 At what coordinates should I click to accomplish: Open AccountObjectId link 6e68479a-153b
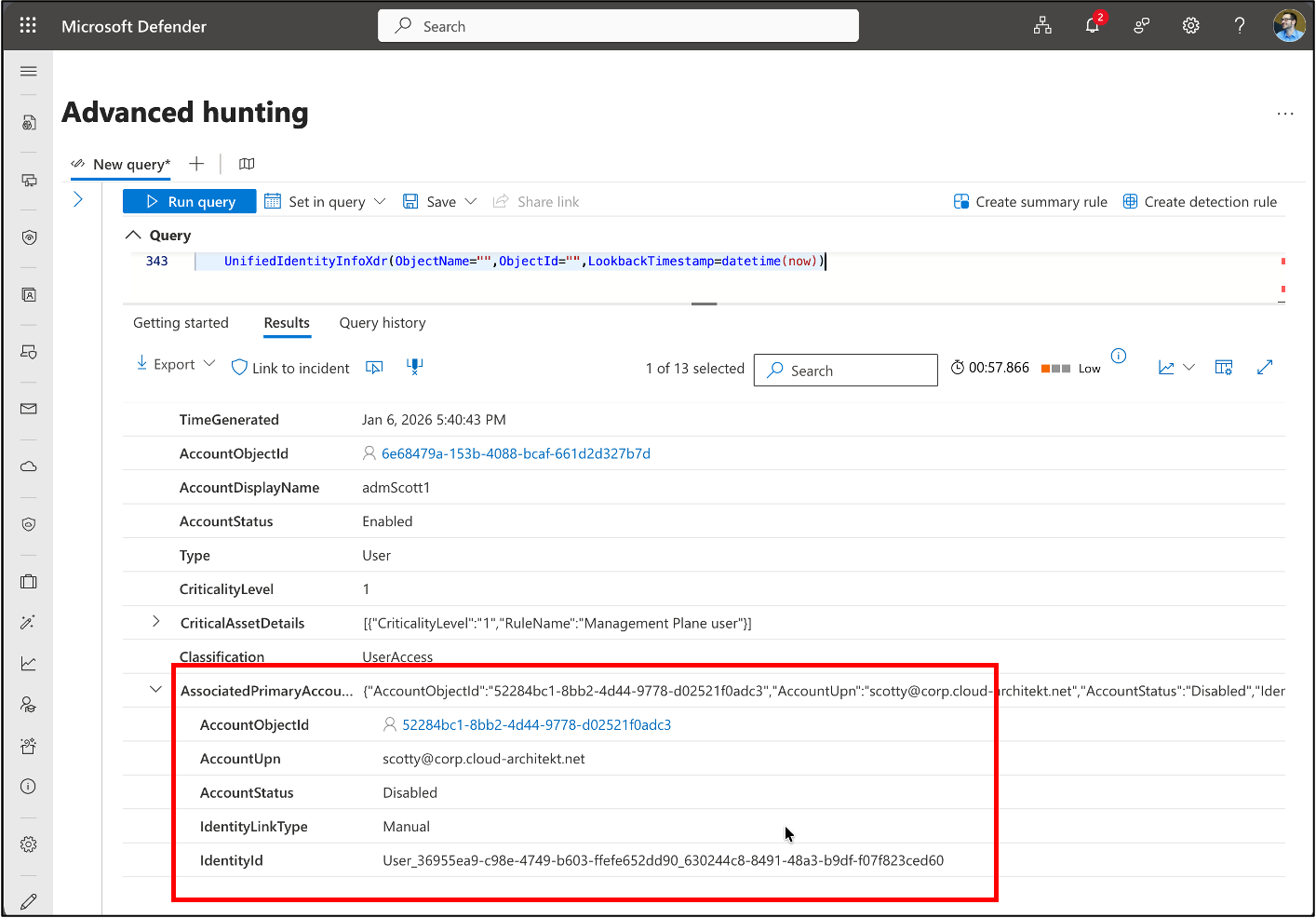[516, 453]
